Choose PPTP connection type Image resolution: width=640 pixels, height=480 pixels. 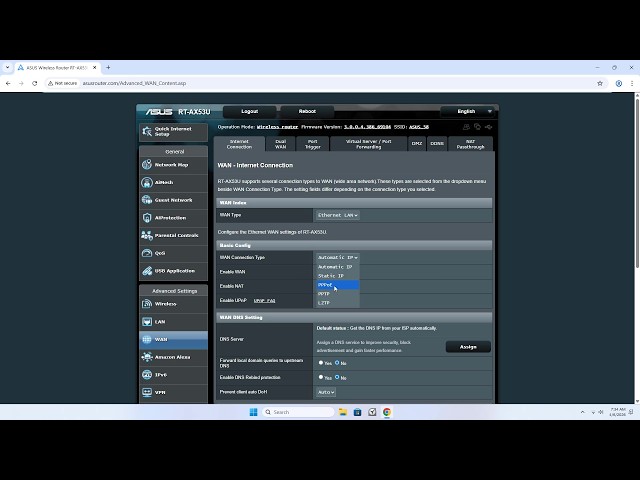[338, 294]
